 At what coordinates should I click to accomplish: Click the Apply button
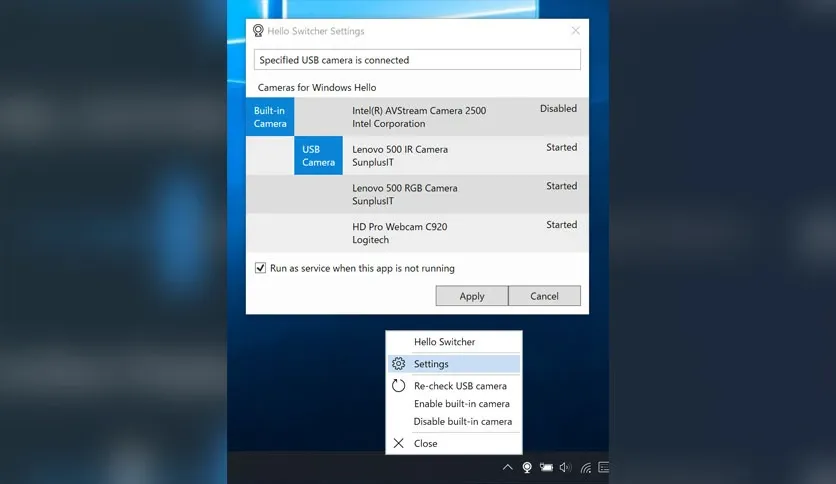(472, 296)
